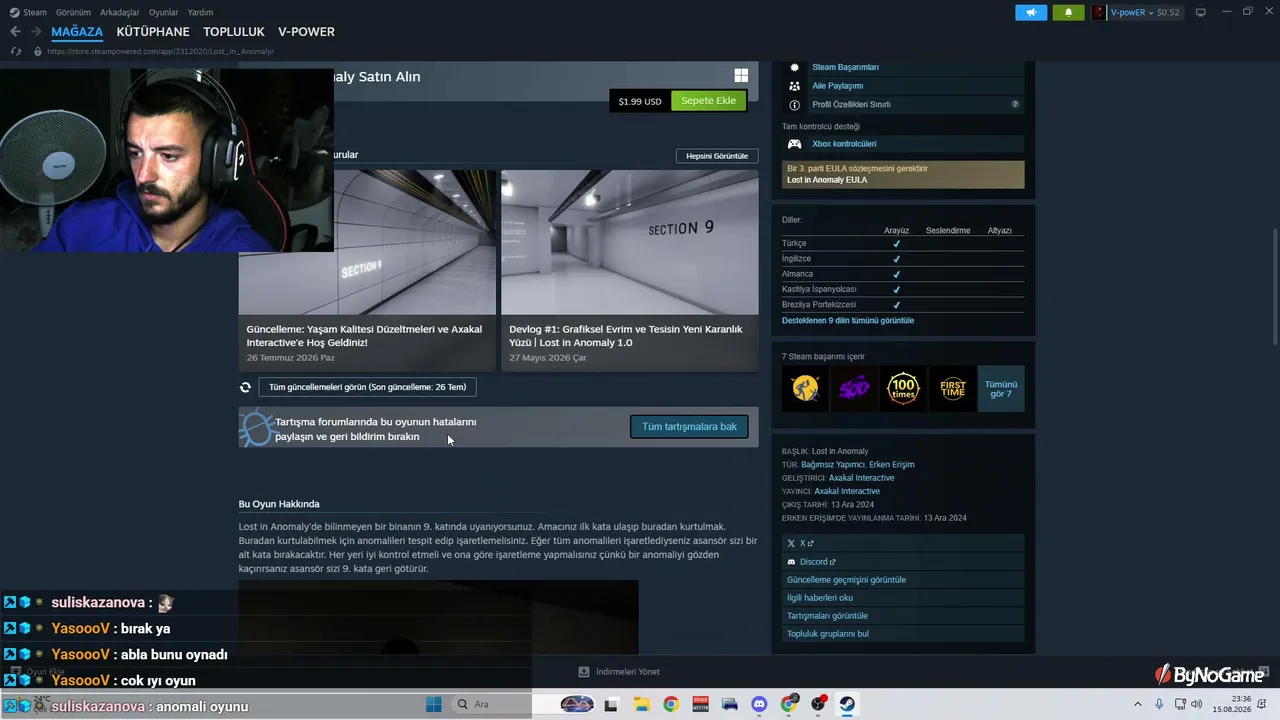This screenshot has height=720, width=1280.
Task: Click 'Tümünü gör 7' achievements tile
Action: (x=1001, y=388)
